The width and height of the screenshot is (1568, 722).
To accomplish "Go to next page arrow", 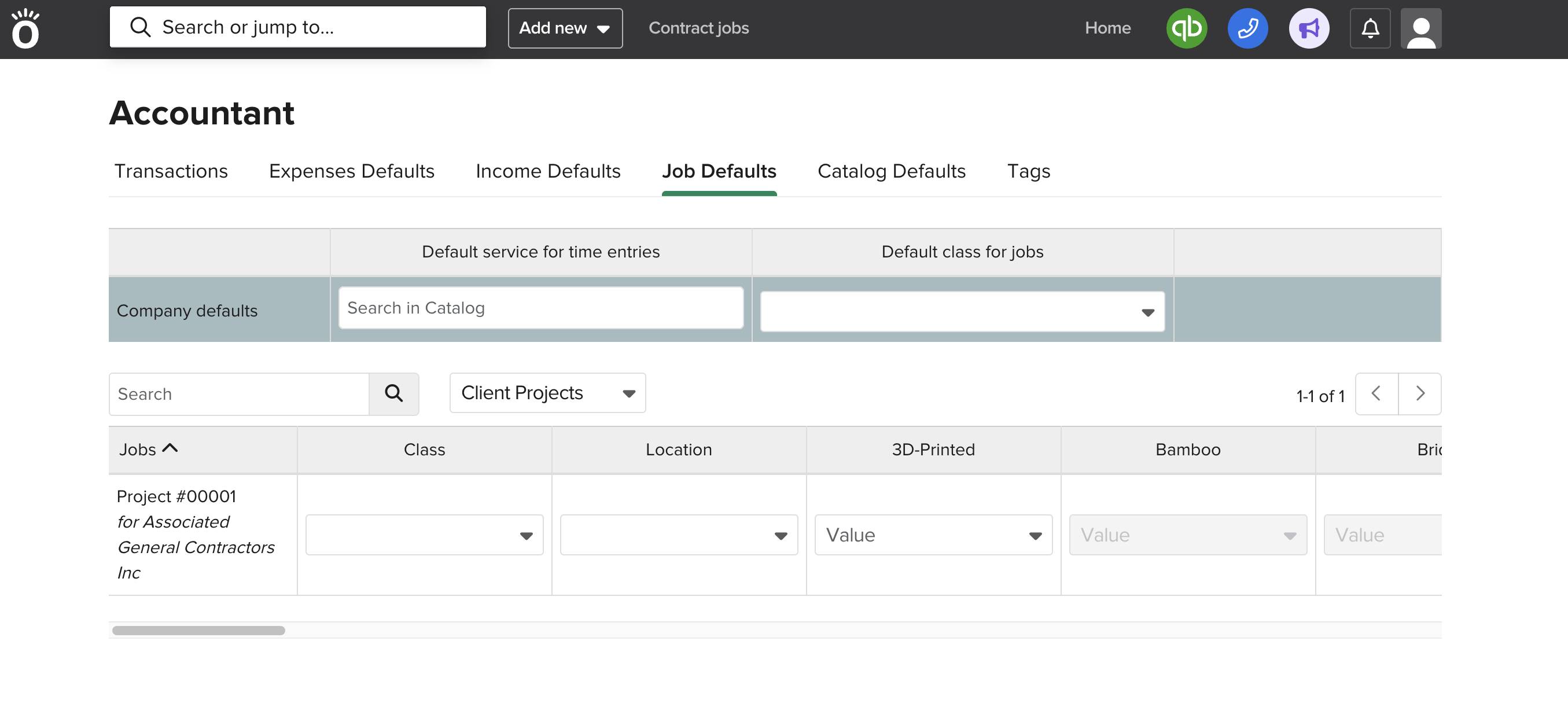I will [x=1419, y=394].
